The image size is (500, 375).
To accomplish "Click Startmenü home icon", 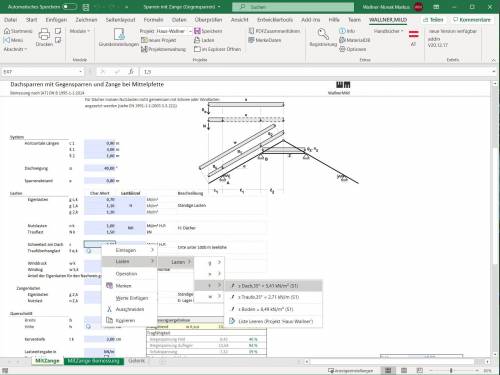I will coord(7,31).
